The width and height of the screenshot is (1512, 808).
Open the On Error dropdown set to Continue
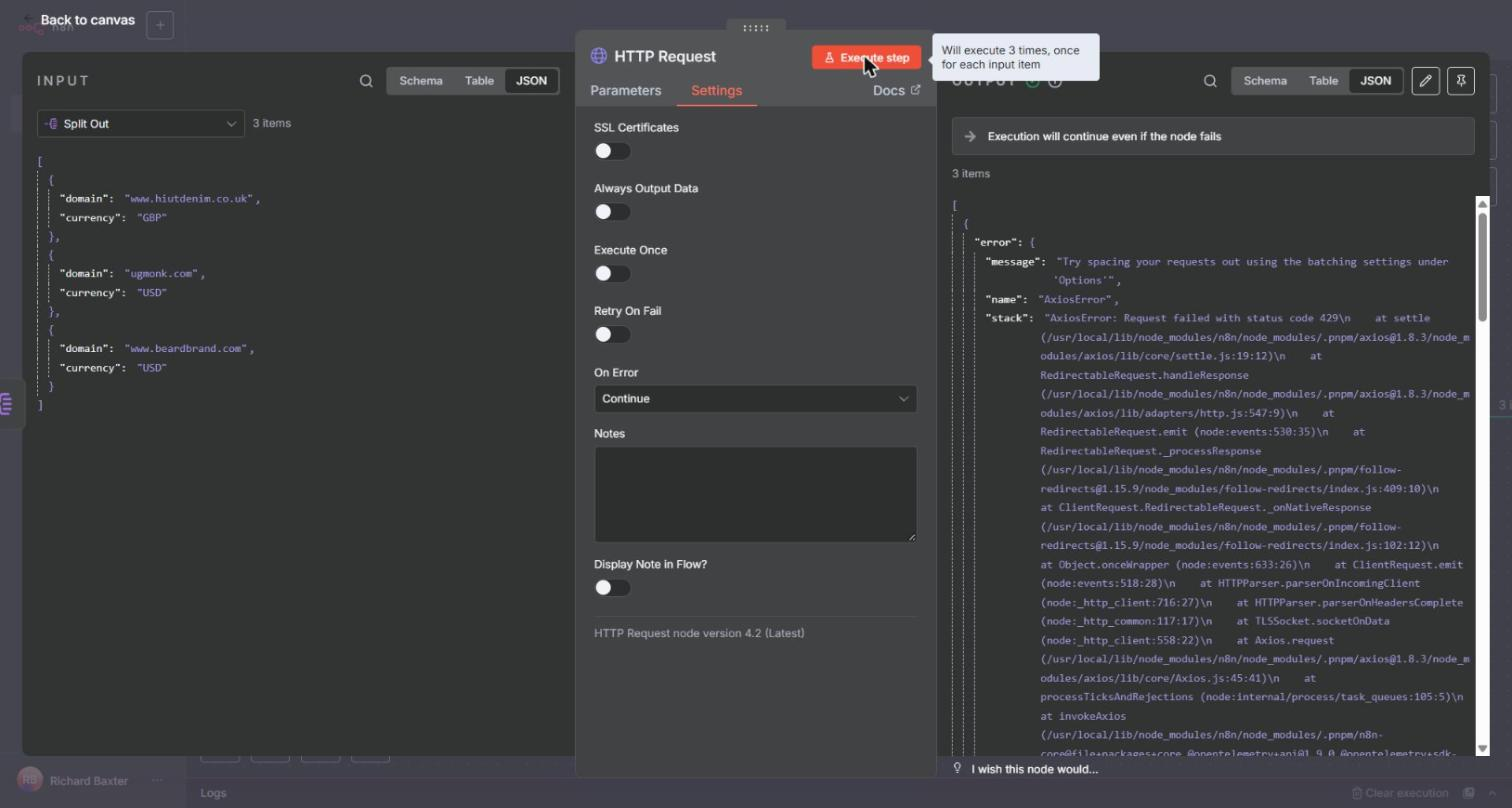click(x=755, y=398)
